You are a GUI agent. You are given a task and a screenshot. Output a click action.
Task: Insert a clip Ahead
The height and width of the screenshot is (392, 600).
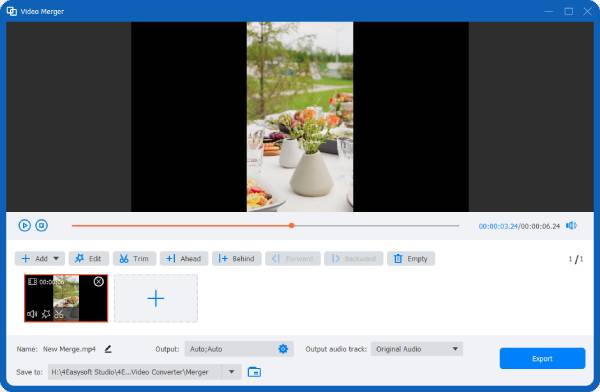tap(184, 258)
